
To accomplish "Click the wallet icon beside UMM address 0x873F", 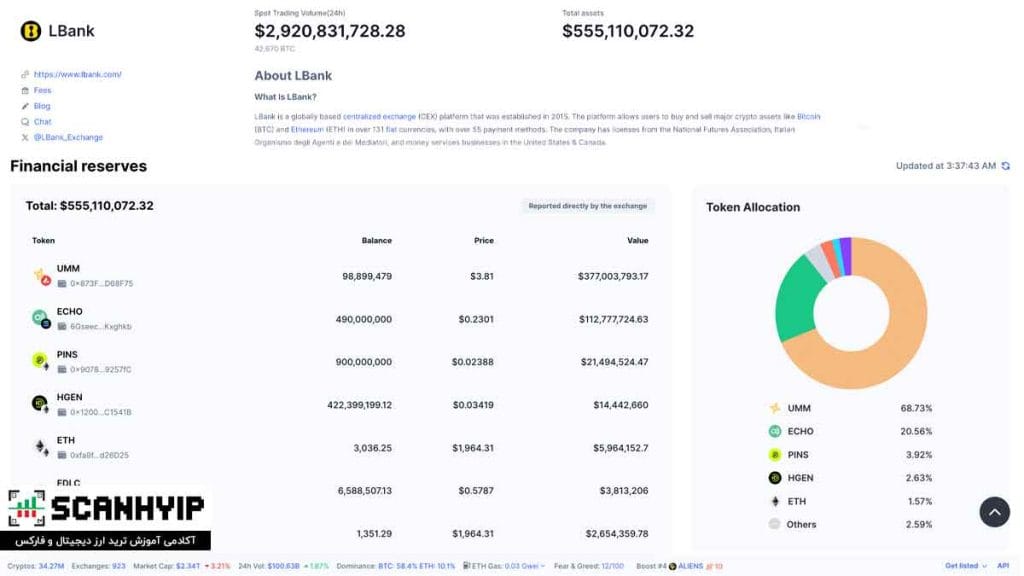I will [62, 283].
